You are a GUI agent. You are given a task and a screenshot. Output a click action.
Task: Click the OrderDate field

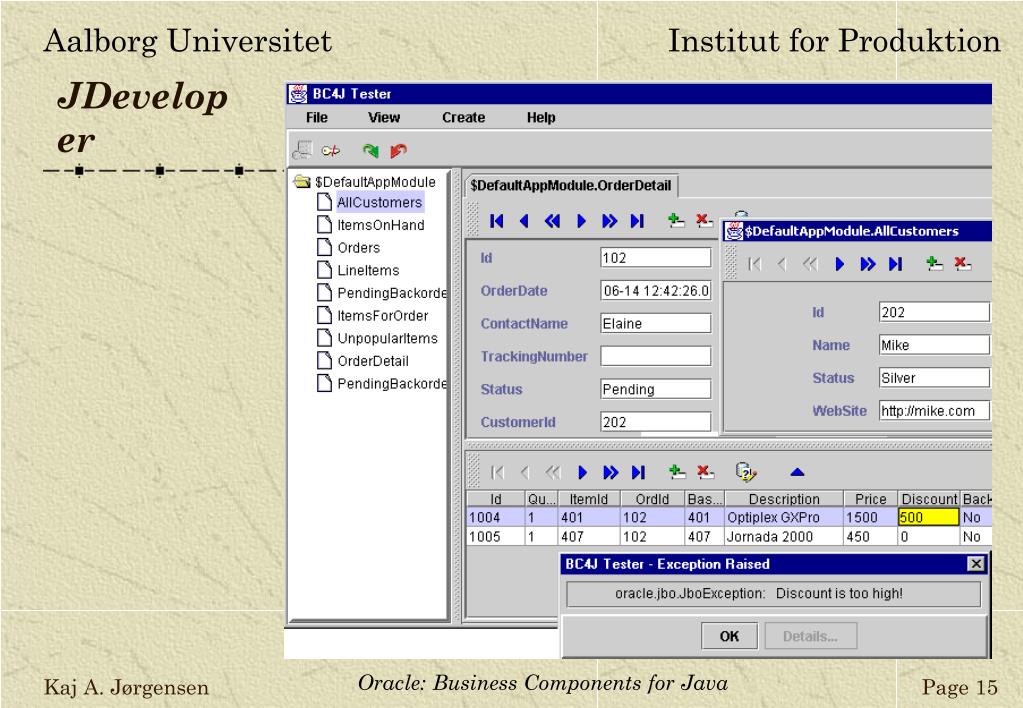point(656,290)
